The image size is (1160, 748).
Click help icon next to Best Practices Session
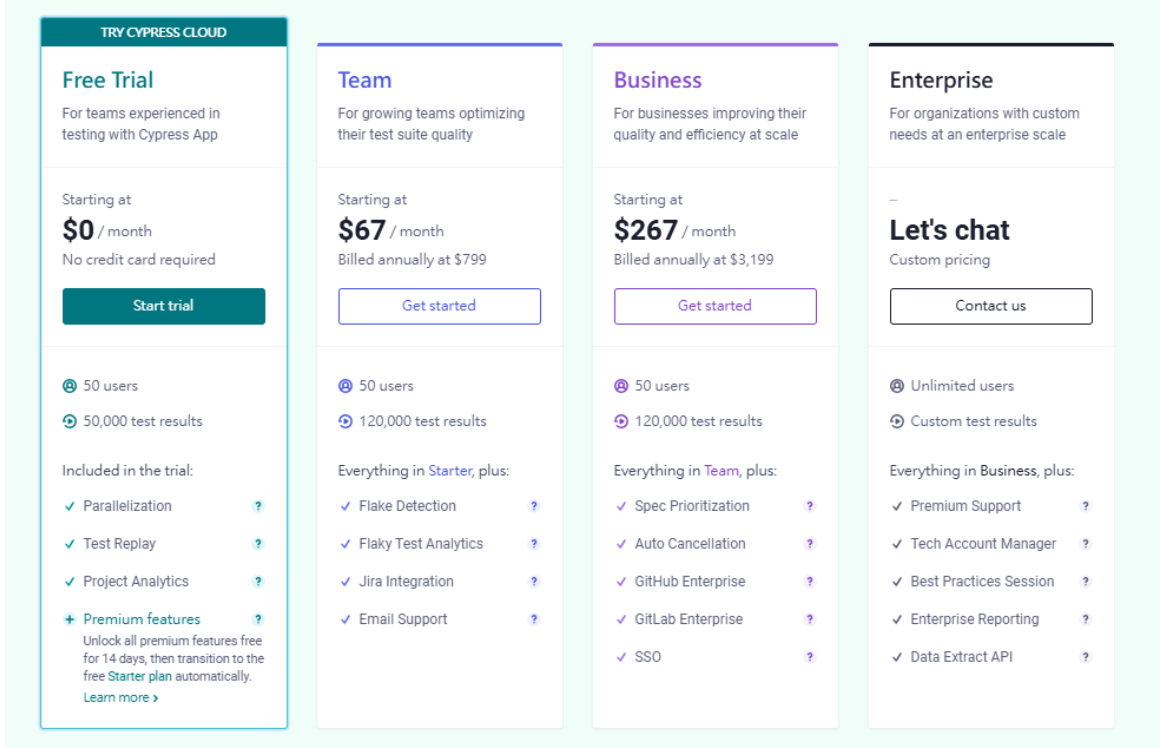tap(1085, 582)
